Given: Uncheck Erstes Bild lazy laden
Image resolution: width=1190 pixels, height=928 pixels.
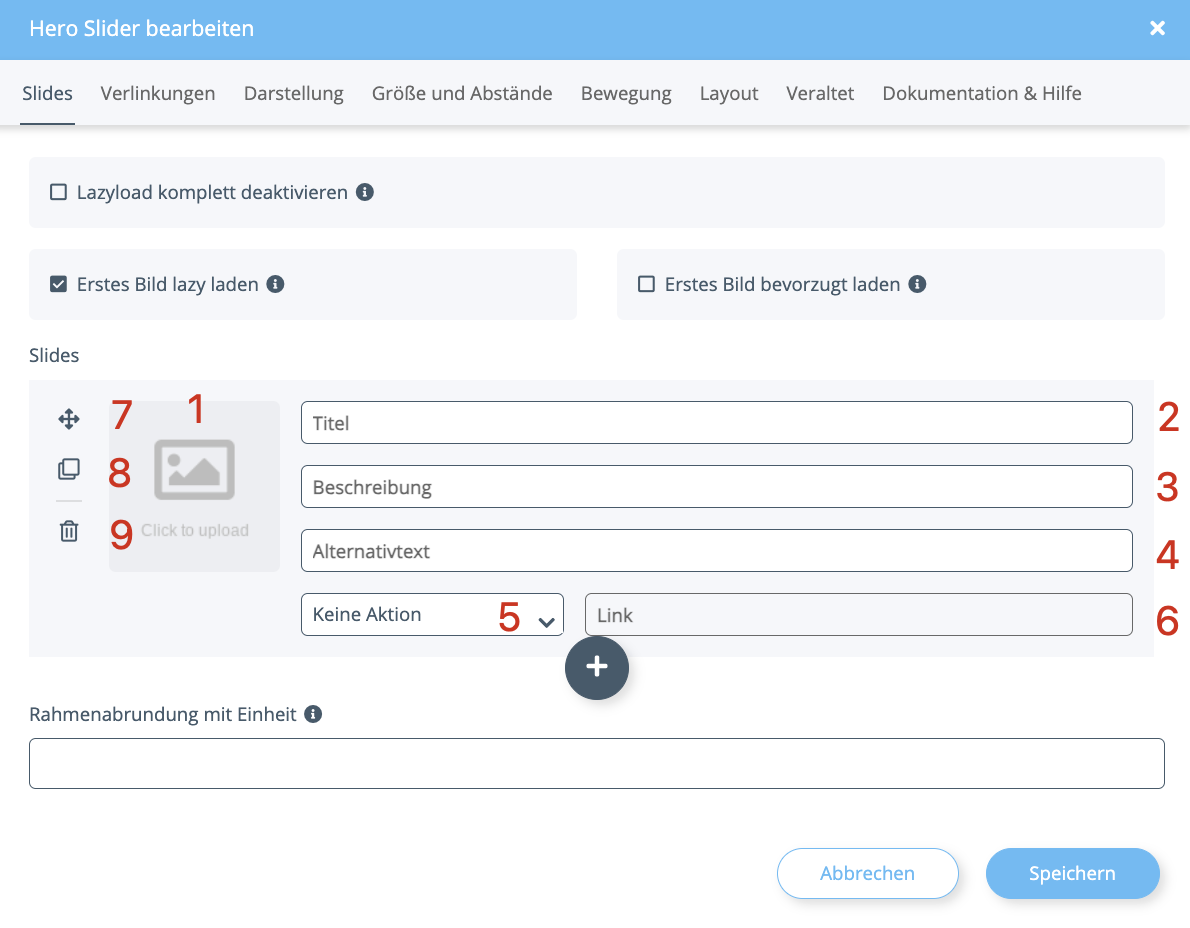Looking at the screenshot, I should coord(58,284).
